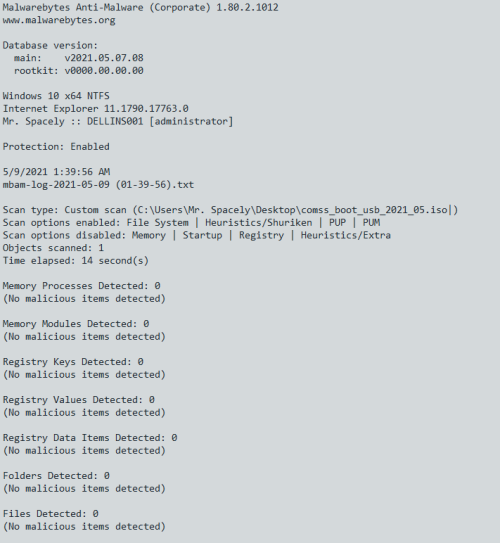Click the Registry Data Items Detected line

(90, 438)
